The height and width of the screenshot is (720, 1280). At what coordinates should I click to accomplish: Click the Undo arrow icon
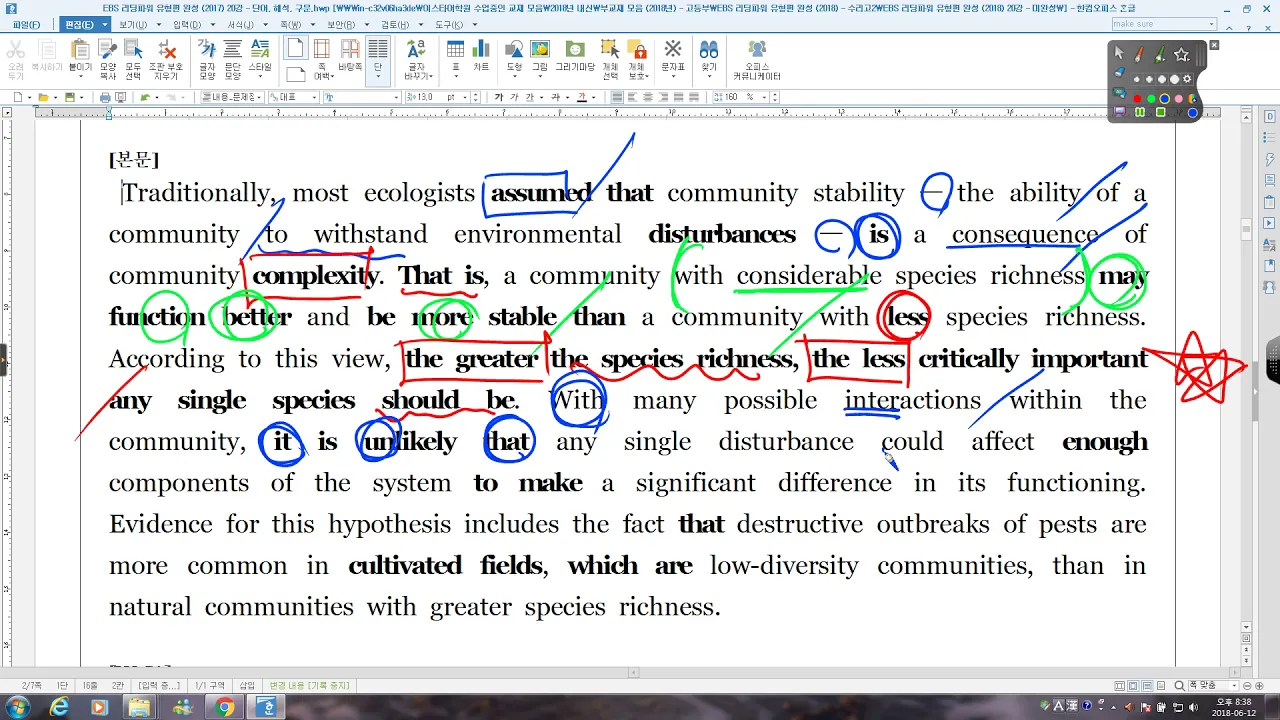pos(145,97)
